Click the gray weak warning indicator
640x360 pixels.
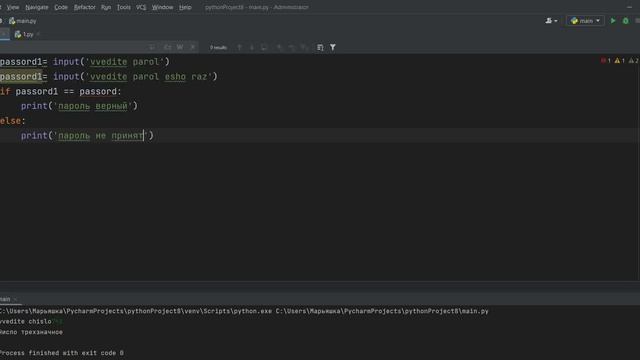tap(633, 61)
